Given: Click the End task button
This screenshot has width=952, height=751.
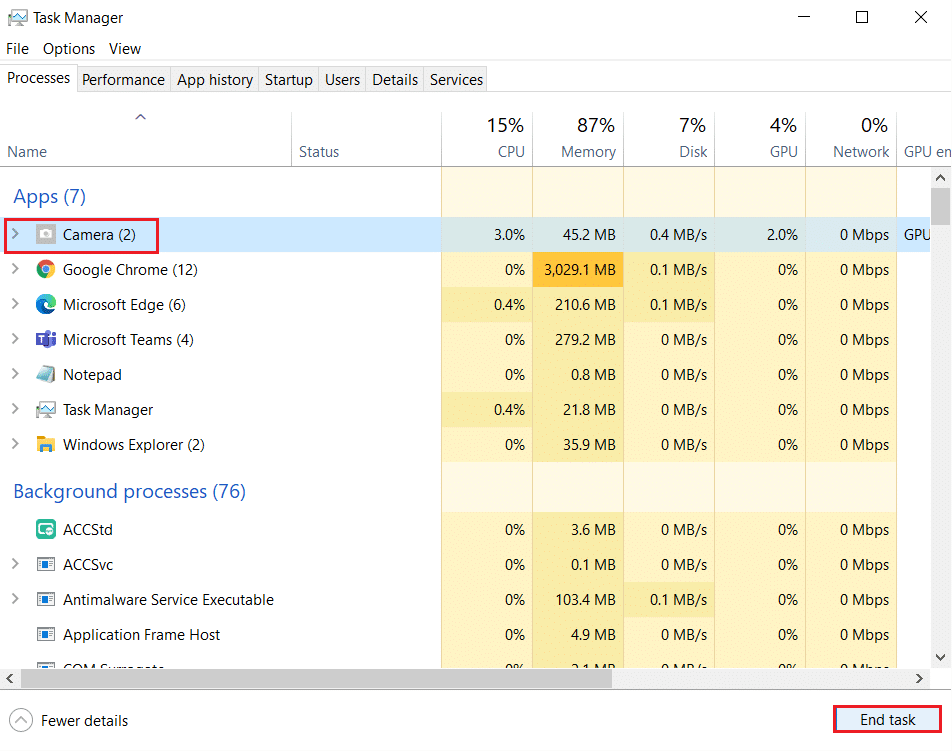Looking at the screenshot, I should pyautogui.click(x=888, y=719).
